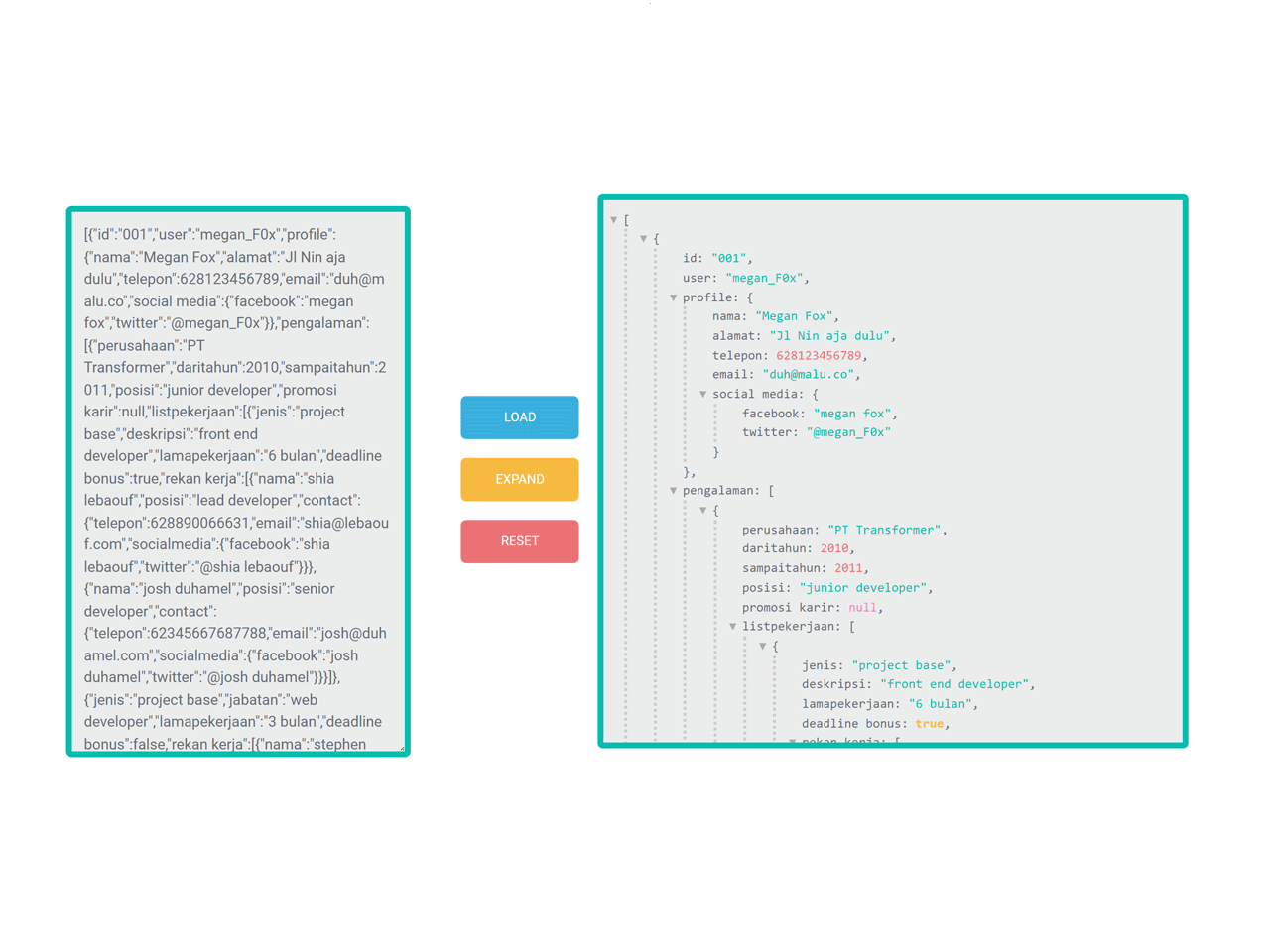Collapse the first object in the array
The height and width of the screenshot is (952, 1270).
click(x=643, y=239)
